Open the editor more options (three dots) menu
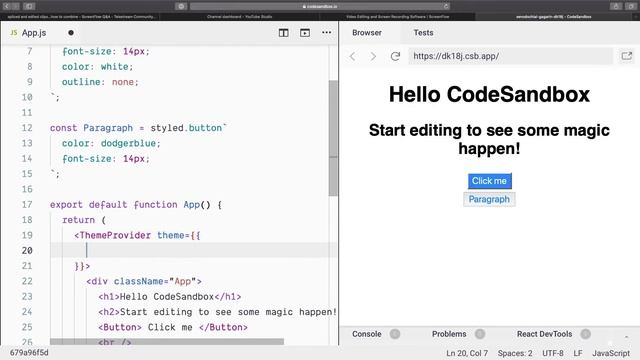640x360 pixels. (327, 32)
